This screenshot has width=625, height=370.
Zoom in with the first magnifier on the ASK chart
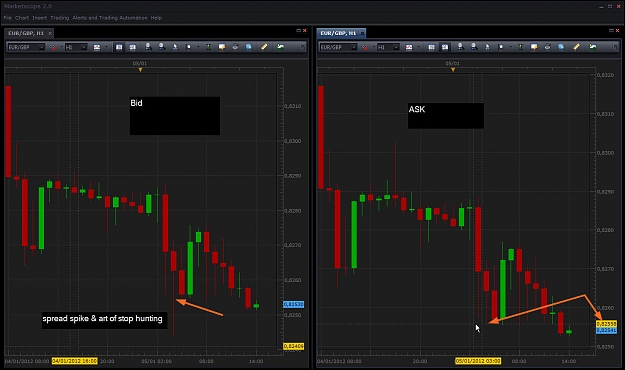coord(461,47)
